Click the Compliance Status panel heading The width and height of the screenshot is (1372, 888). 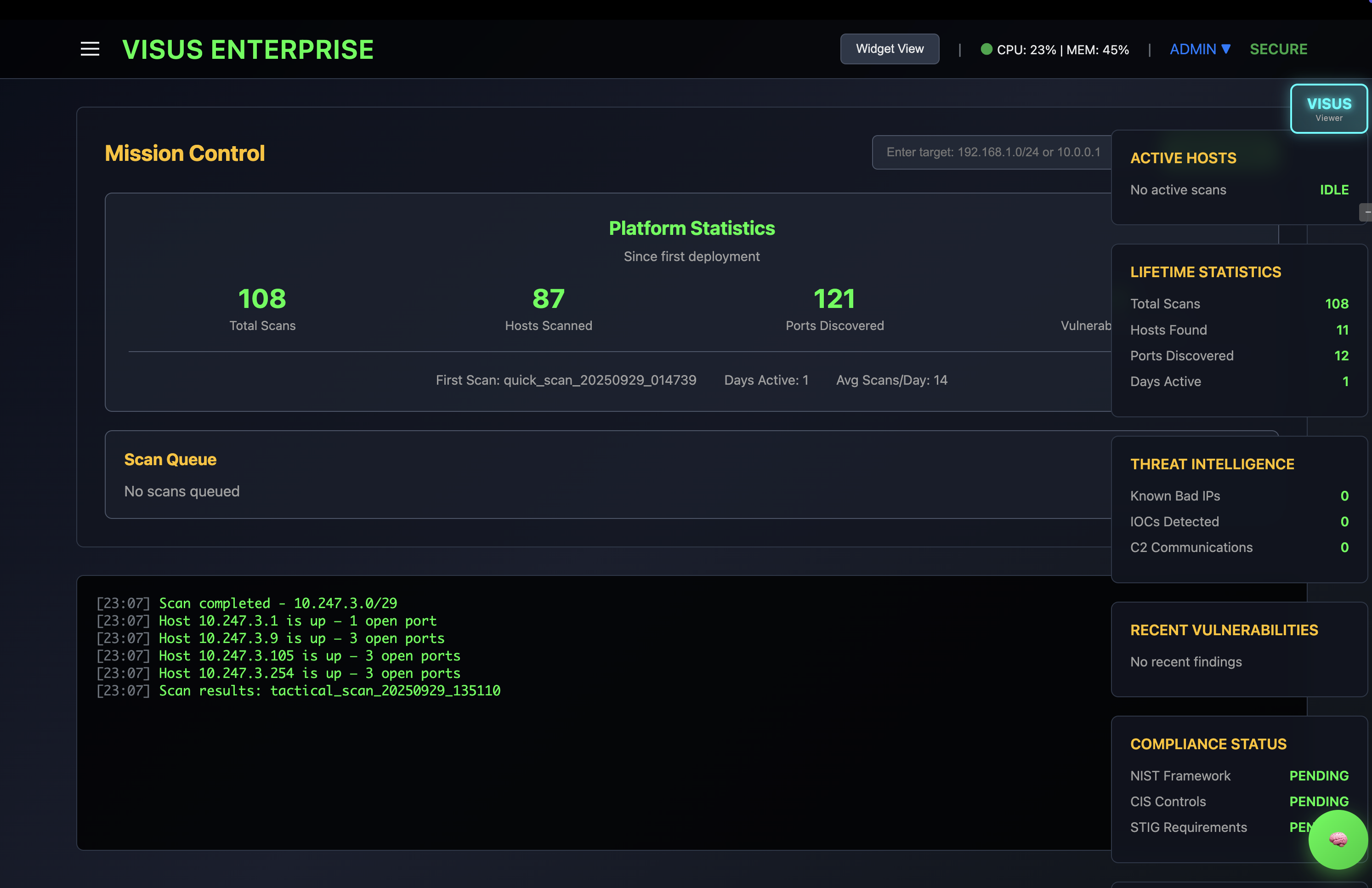pyautogui.click(x=1208, y=745)
